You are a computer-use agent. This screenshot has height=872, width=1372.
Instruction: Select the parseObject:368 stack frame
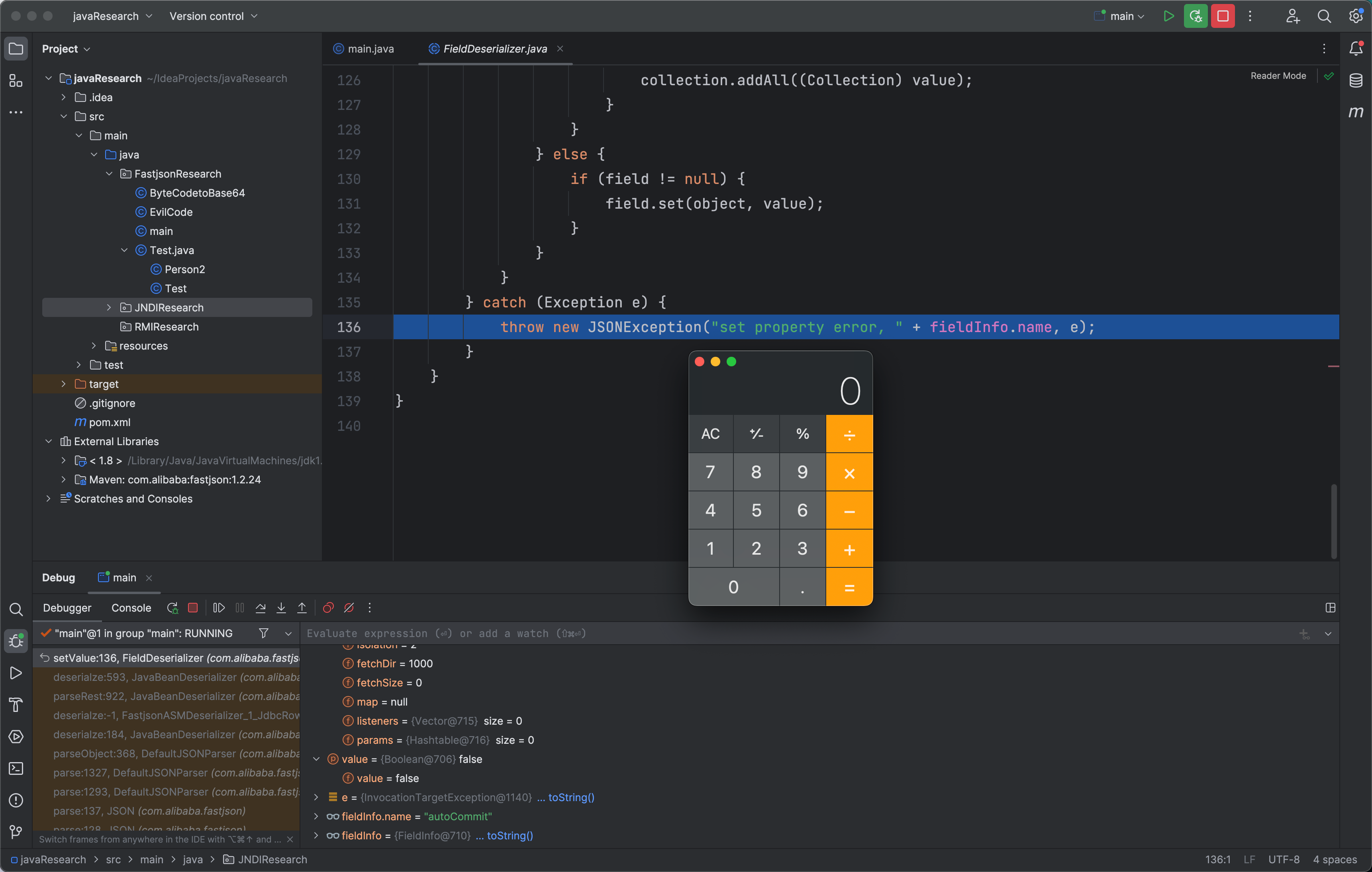click(167, 753)
